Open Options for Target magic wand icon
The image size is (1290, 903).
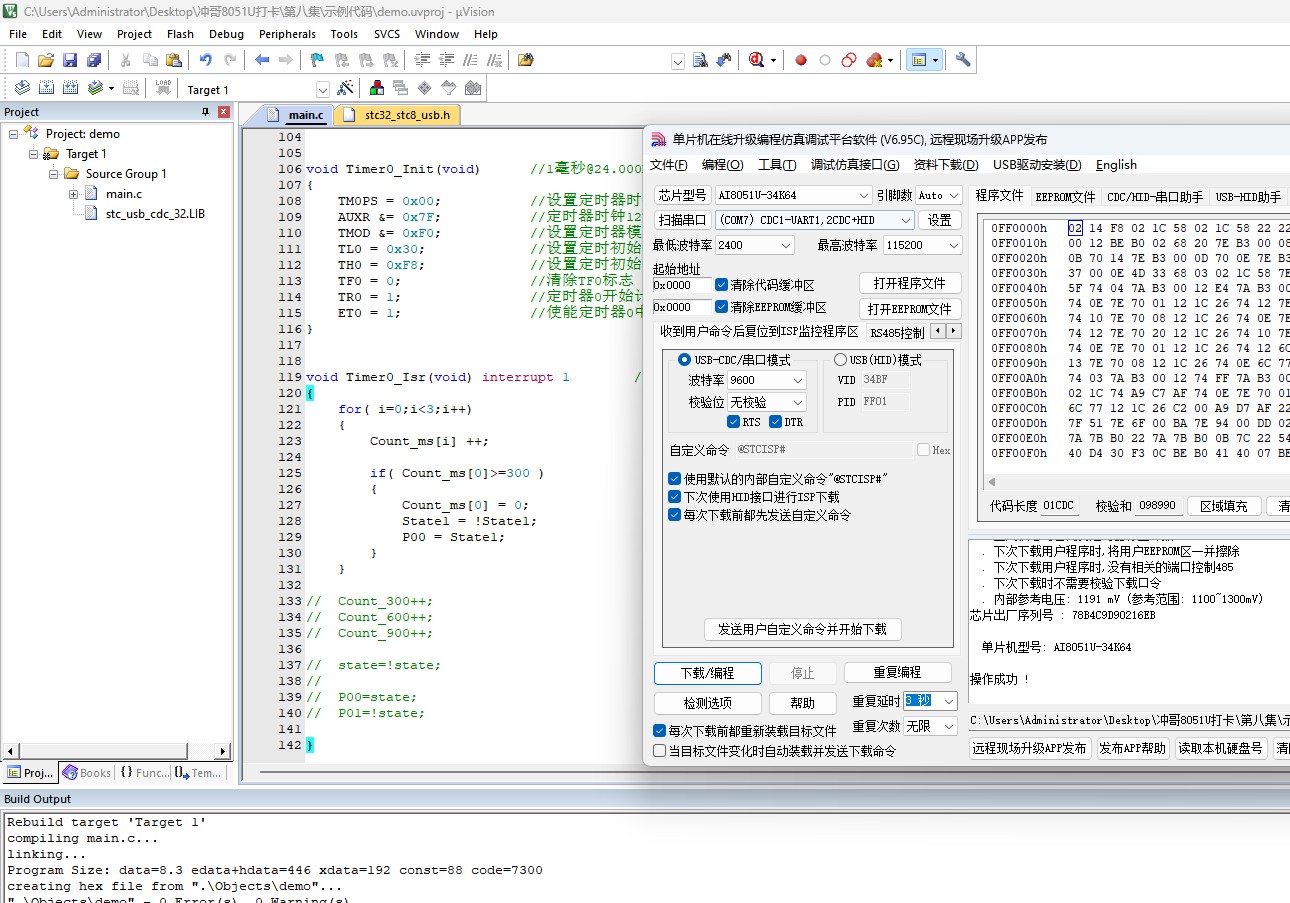point(346,88)
